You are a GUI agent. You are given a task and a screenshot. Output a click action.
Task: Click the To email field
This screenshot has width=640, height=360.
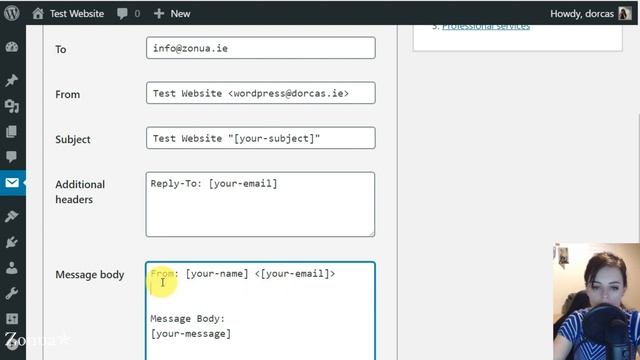(x=260, y=48)
